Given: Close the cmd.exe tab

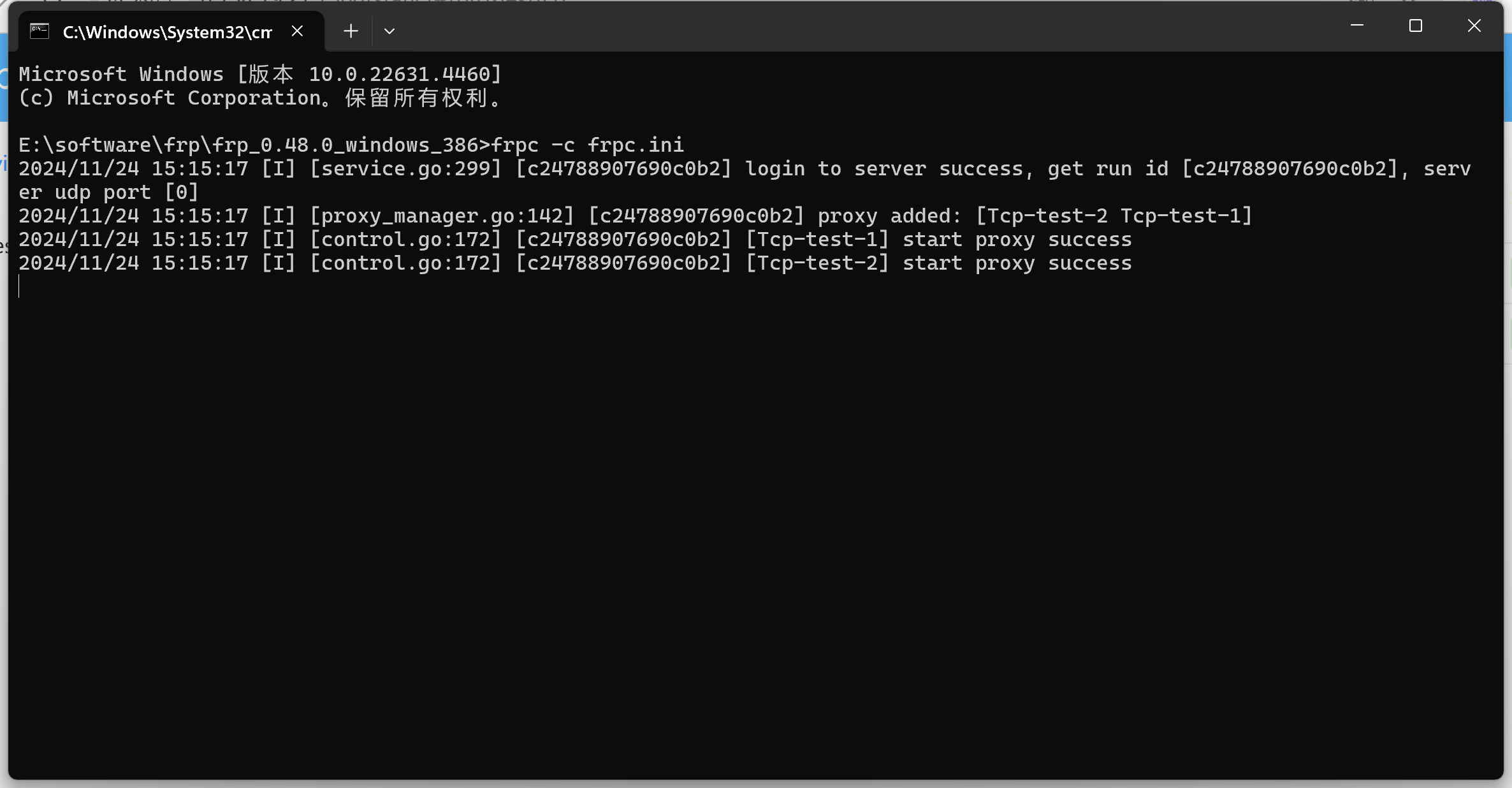Looking at the screenshot, I should pyautogui.click(x=297, y=31).
